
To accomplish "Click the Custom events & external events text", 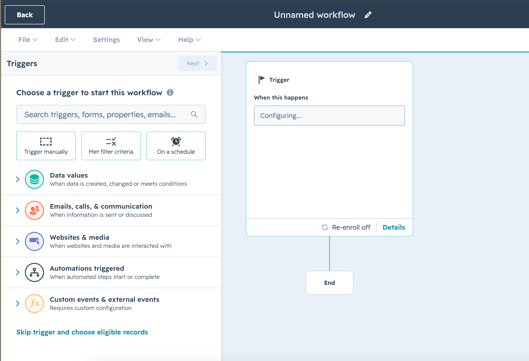I will pos(105,300).
